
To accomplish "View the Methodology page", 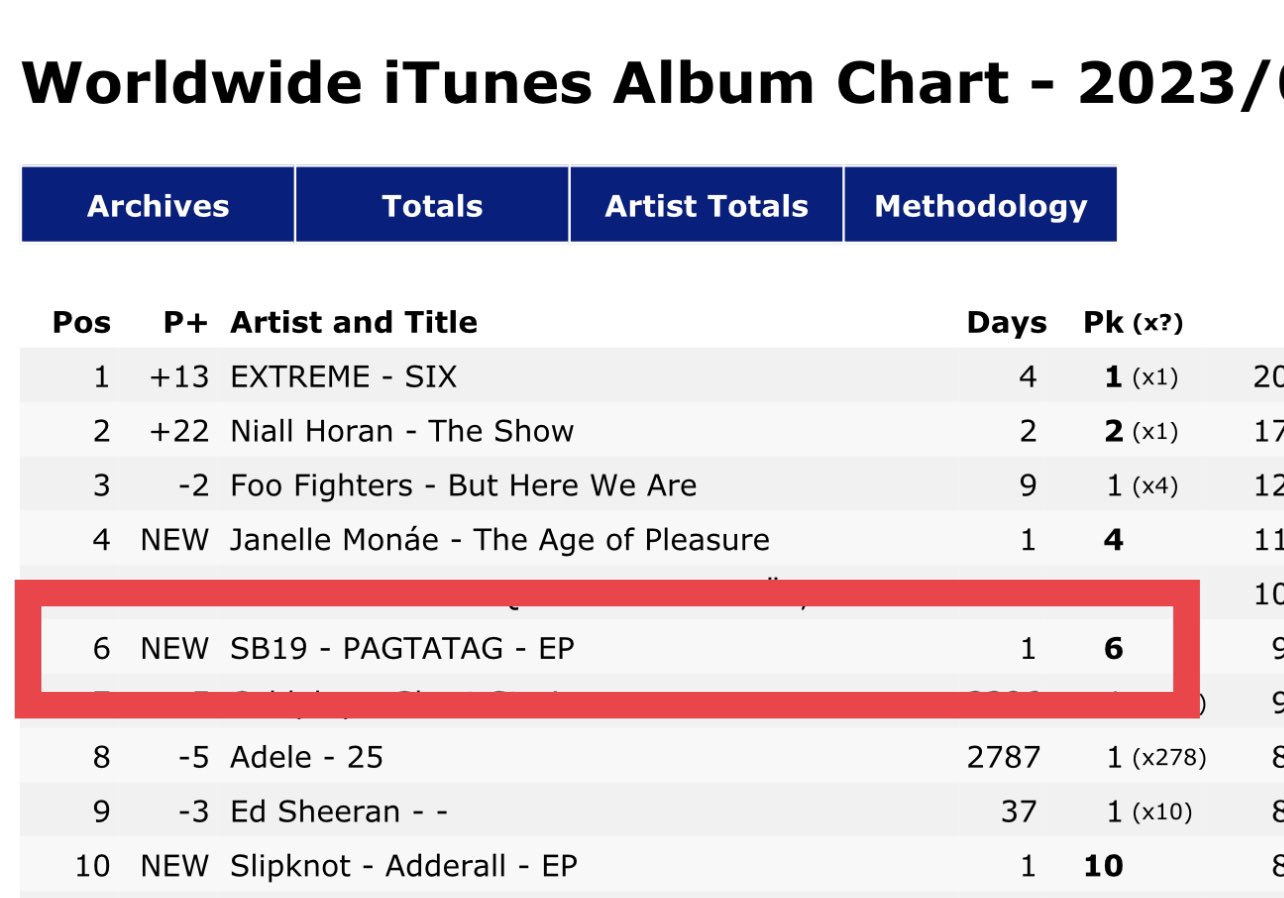I will 980,205.
